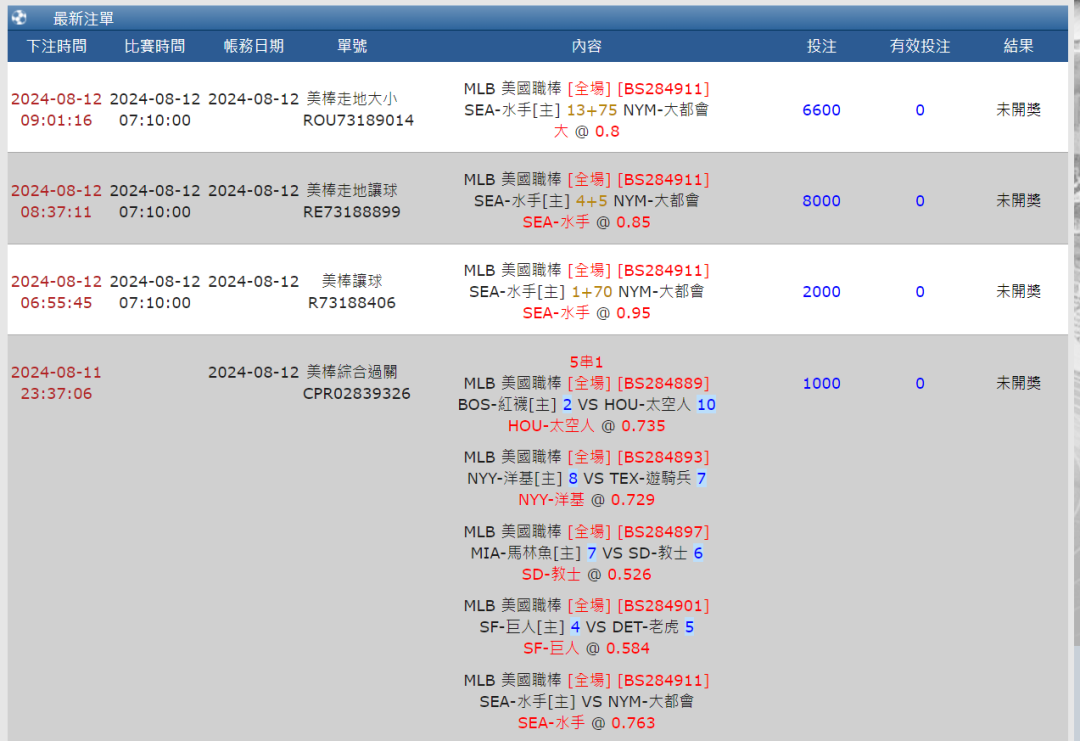Click the 最新注單 panel title

(x=83, y=19)
